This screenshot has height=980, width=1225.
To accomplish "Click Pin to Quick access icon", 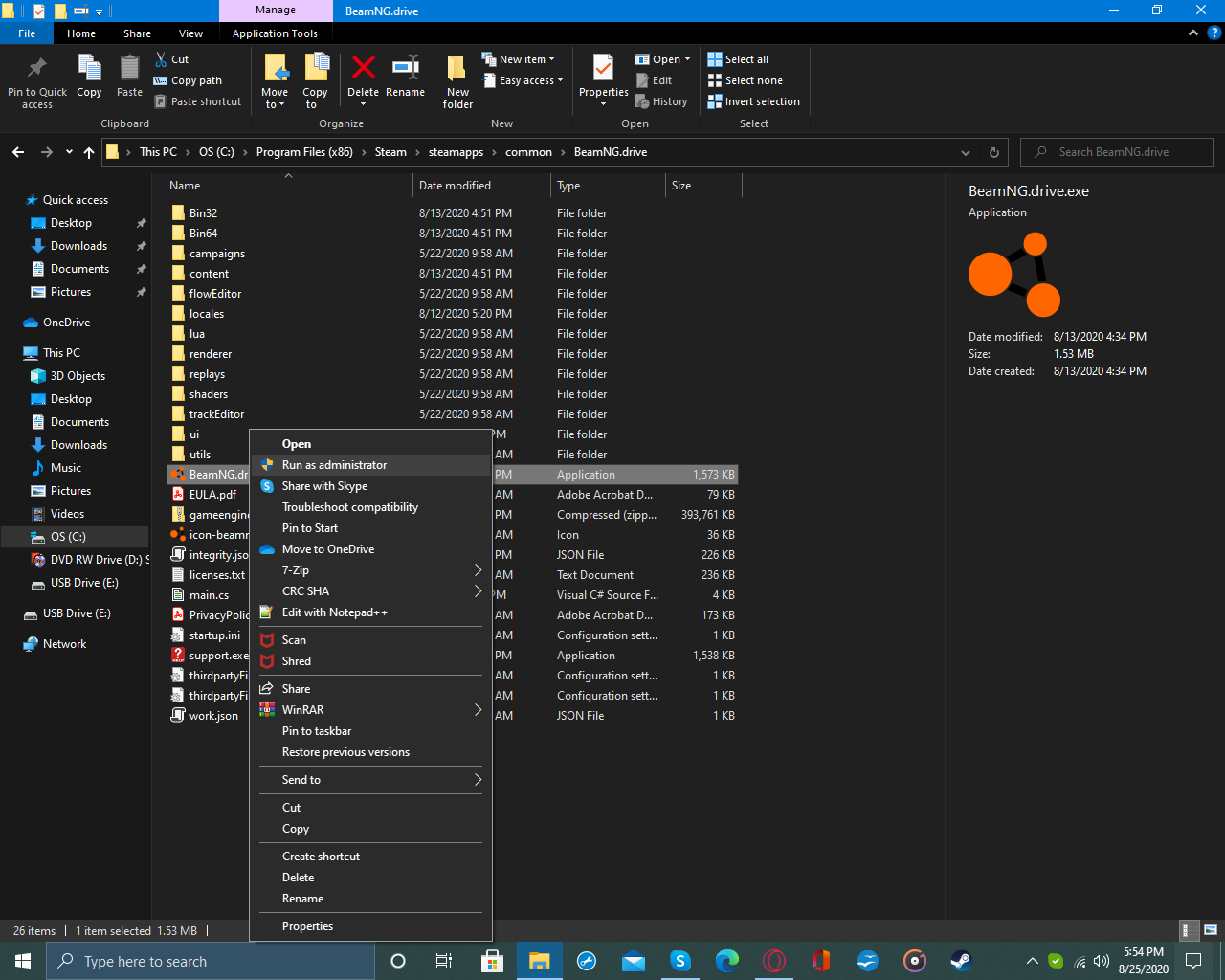I will (x=37, y=68).
